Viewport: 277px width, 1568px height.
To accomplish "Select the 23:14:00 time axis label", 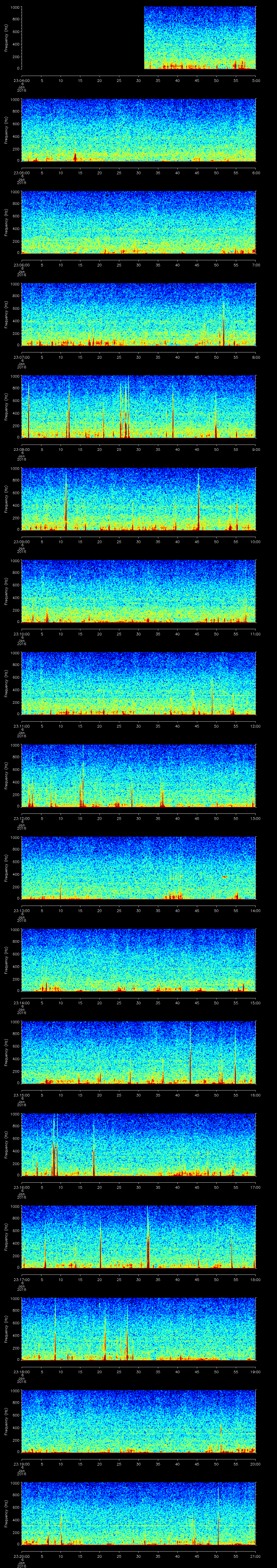I will tap(21, 1003).
